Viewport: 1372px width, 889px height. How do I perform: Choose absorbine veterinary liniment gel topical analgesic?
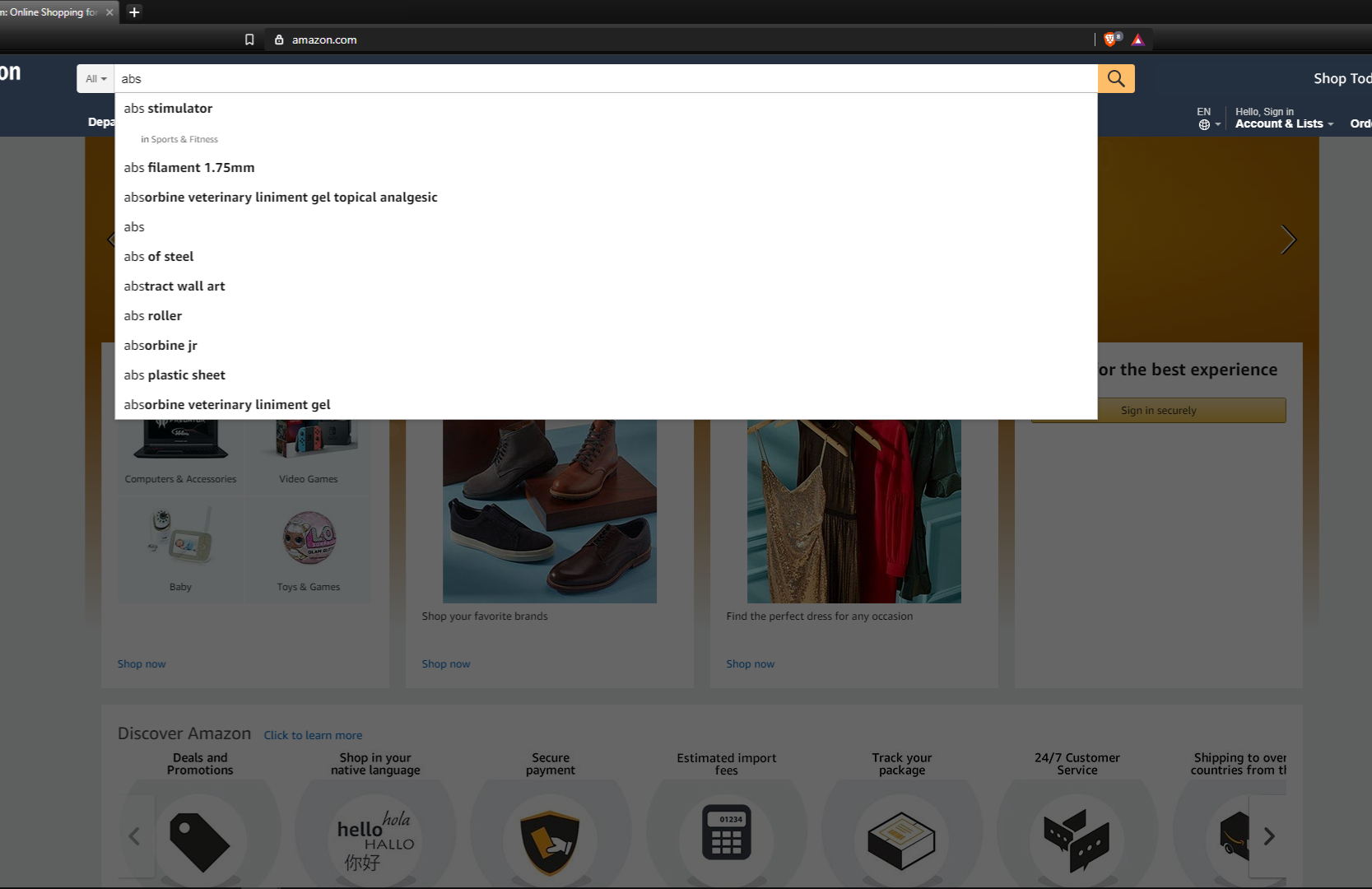pyautogui.click(x=606, y=197)
